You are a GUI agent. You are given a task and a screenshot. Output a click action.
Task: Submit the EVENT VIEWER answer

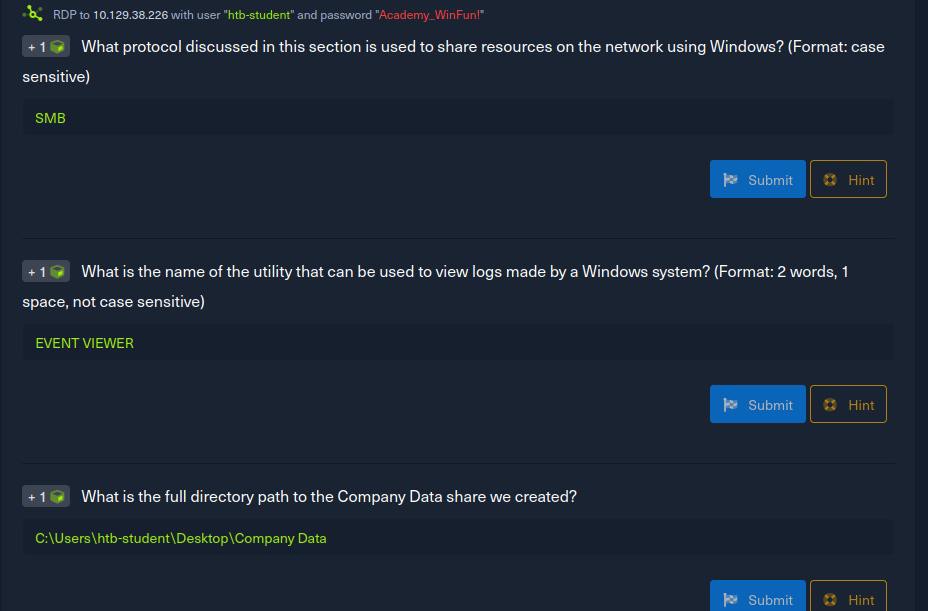[x=758, y=404]
